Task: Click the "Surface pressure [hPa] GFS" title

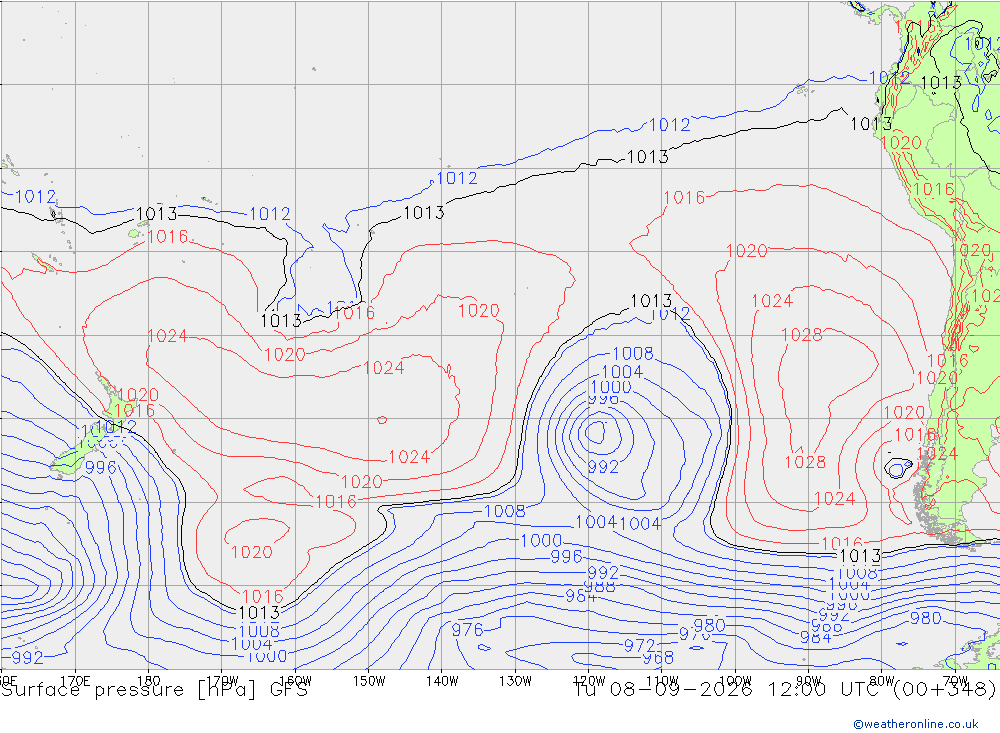Action: (154, 690)
